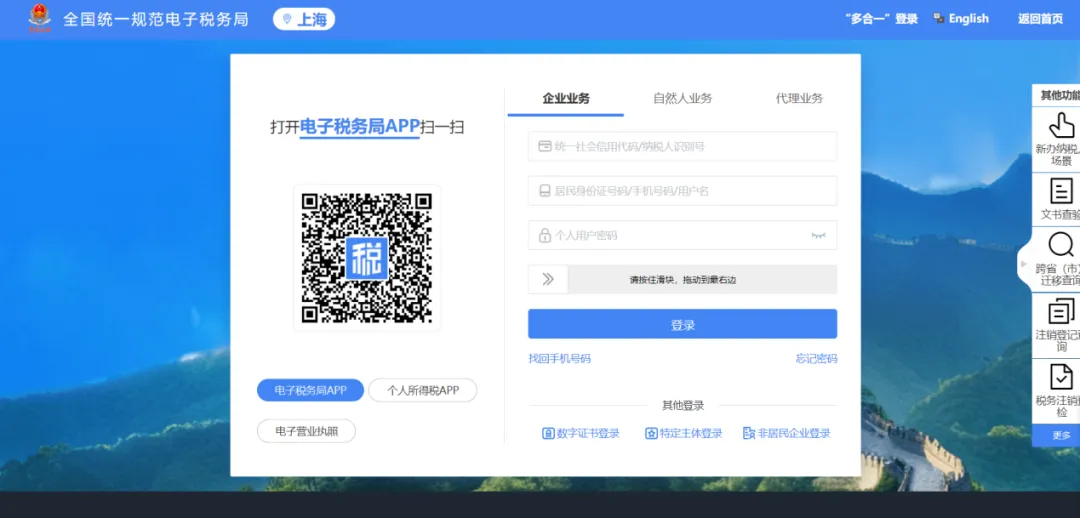Open the 找回手机号码 link
Image resolution: width=1080 pixels, height=518 pixels.
[x=559, y=359]
